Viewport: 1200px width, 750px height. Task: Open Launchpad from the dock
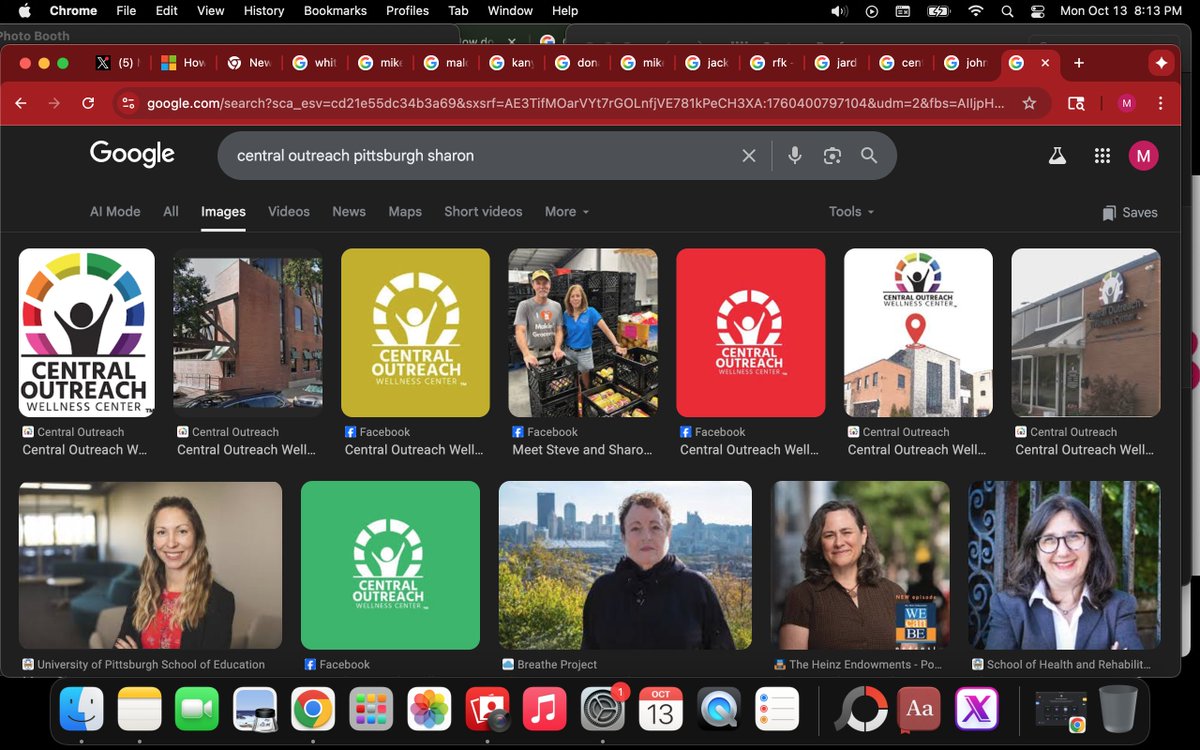pos(371,710)
